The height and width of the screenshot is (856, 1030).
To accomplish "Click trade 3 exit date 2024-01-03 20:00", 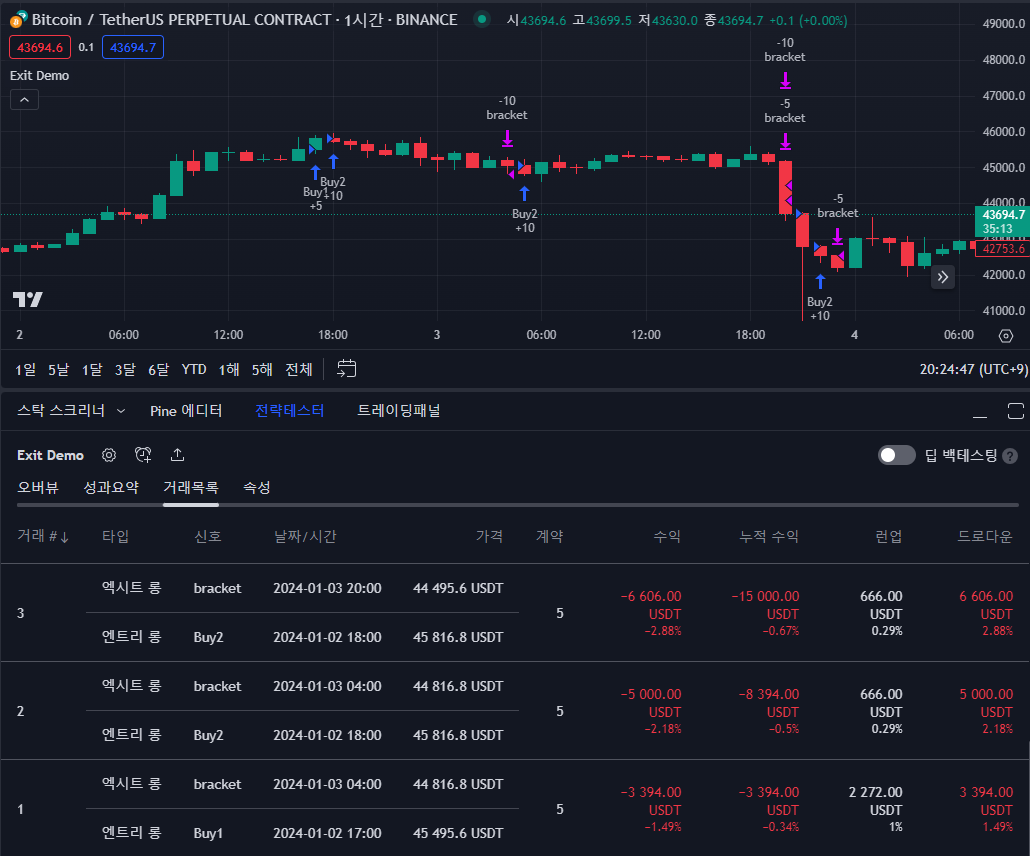I will click(x=327, y=588).
